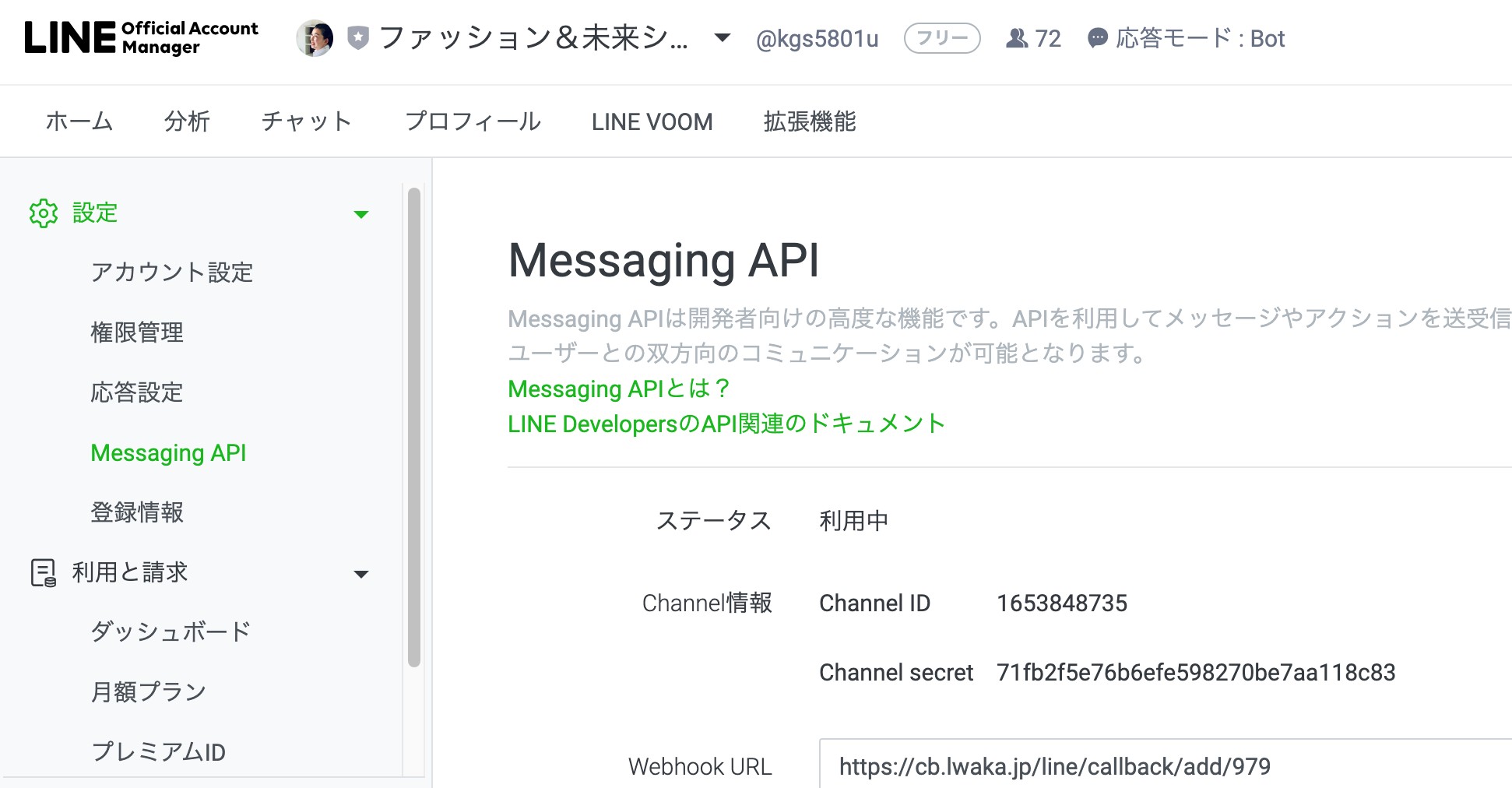Click the @kgs5801u account ID
Image resolution: width=1512 pixels, height=788 pixels.
point(817,38)
